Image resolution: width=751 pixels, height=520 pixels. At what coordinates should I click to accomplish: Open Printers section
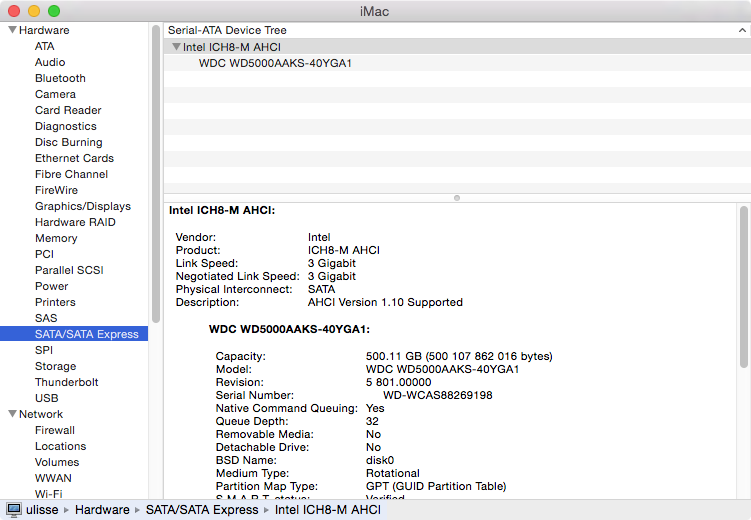tap(55, 302)
